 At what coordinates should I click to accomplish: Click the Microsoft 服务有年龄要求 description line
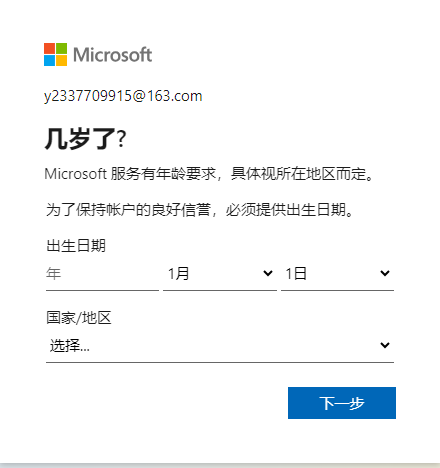(x=209, y=174)
